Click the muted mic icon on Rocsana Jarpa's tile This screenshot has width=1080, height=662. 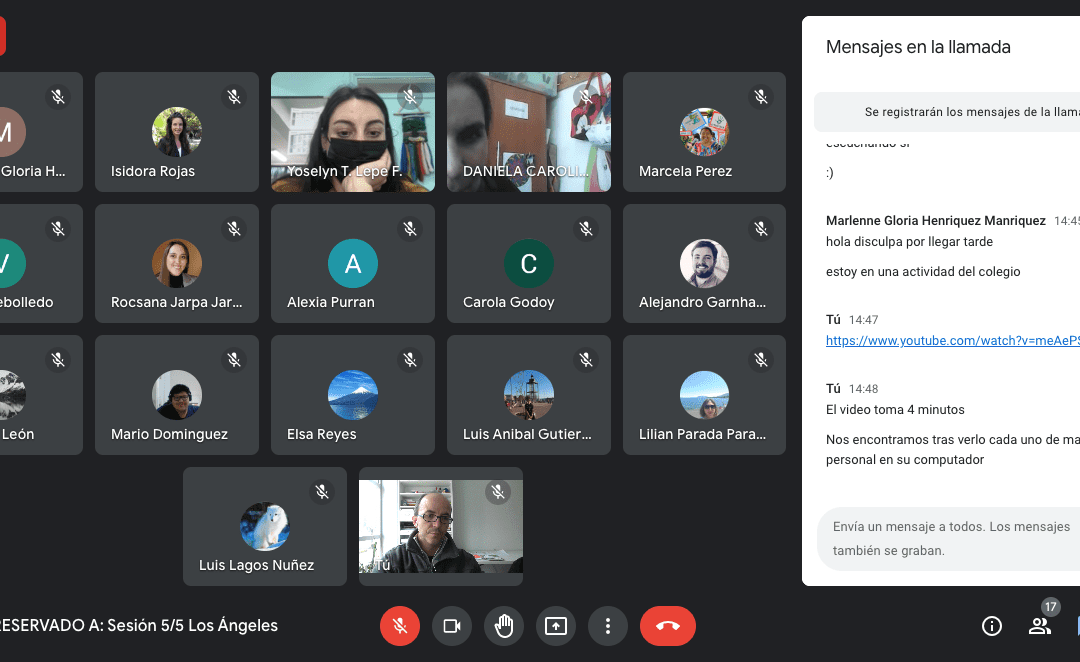234,229
